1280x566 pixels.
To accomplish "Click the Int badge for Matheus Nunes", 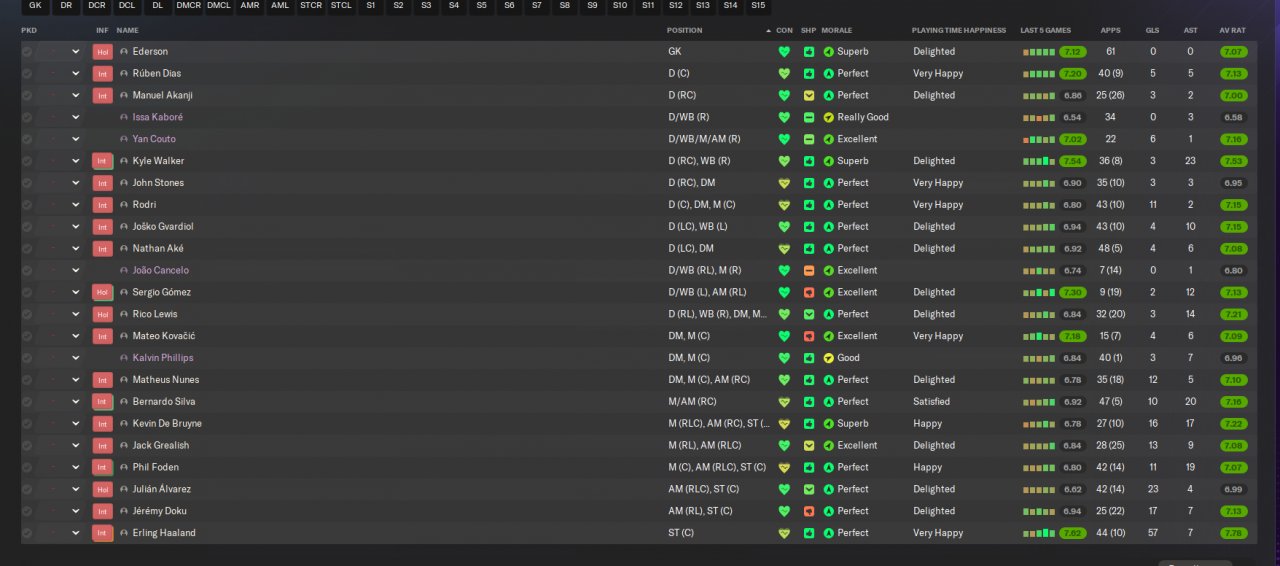I will click(102, 380).
